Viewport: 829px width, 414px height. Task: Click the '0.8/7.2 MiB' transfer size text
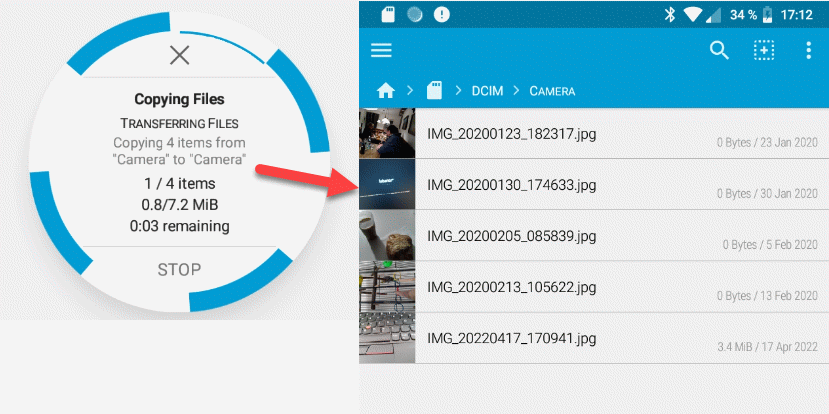tap(179, 205)
